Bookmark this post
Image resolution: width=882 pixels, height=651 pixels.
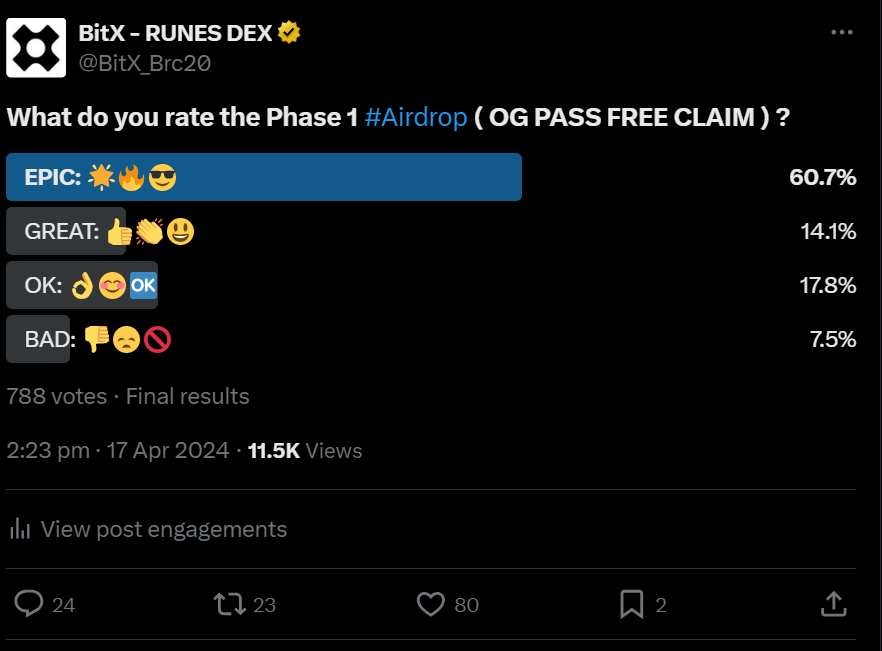pyautogui.click(x=631, y=604)
